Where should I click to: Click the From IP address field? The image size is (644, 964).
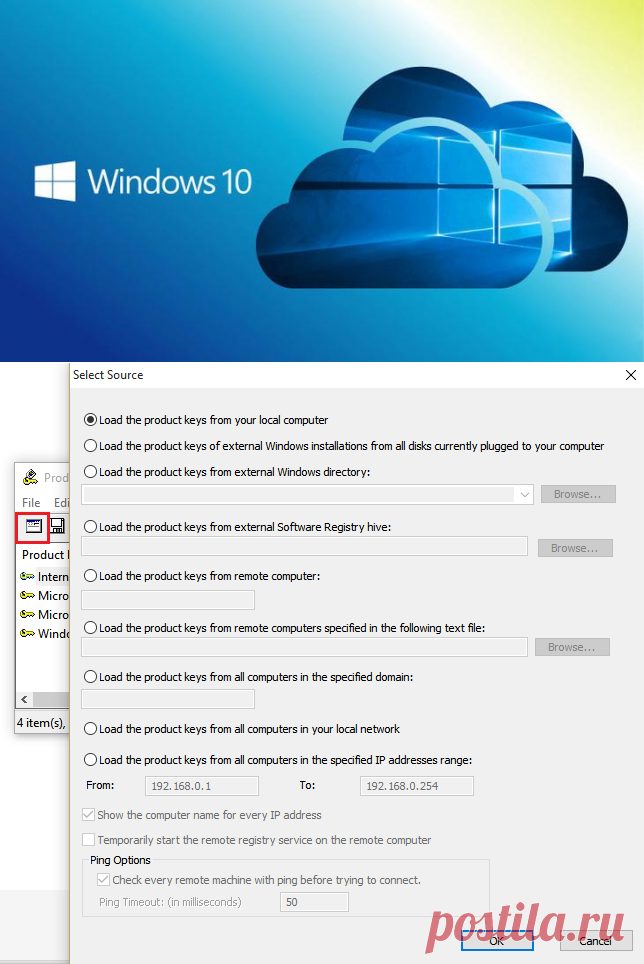pyautogui.click(x=202, y=786)
